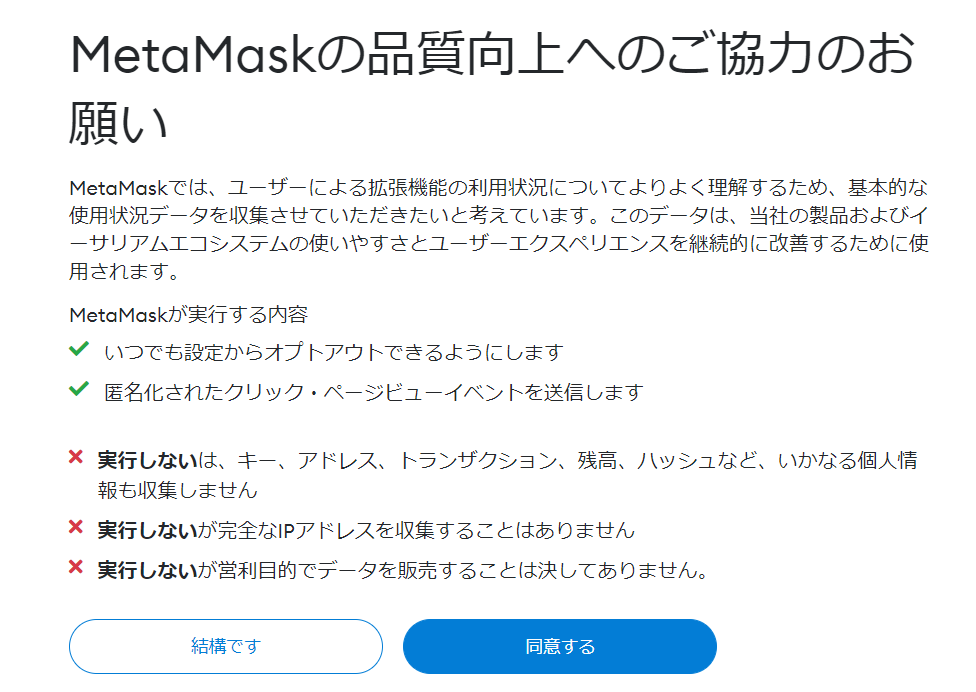
Task: Click the MetaMaskの品質向上 page heading
Action: (492, 88)
